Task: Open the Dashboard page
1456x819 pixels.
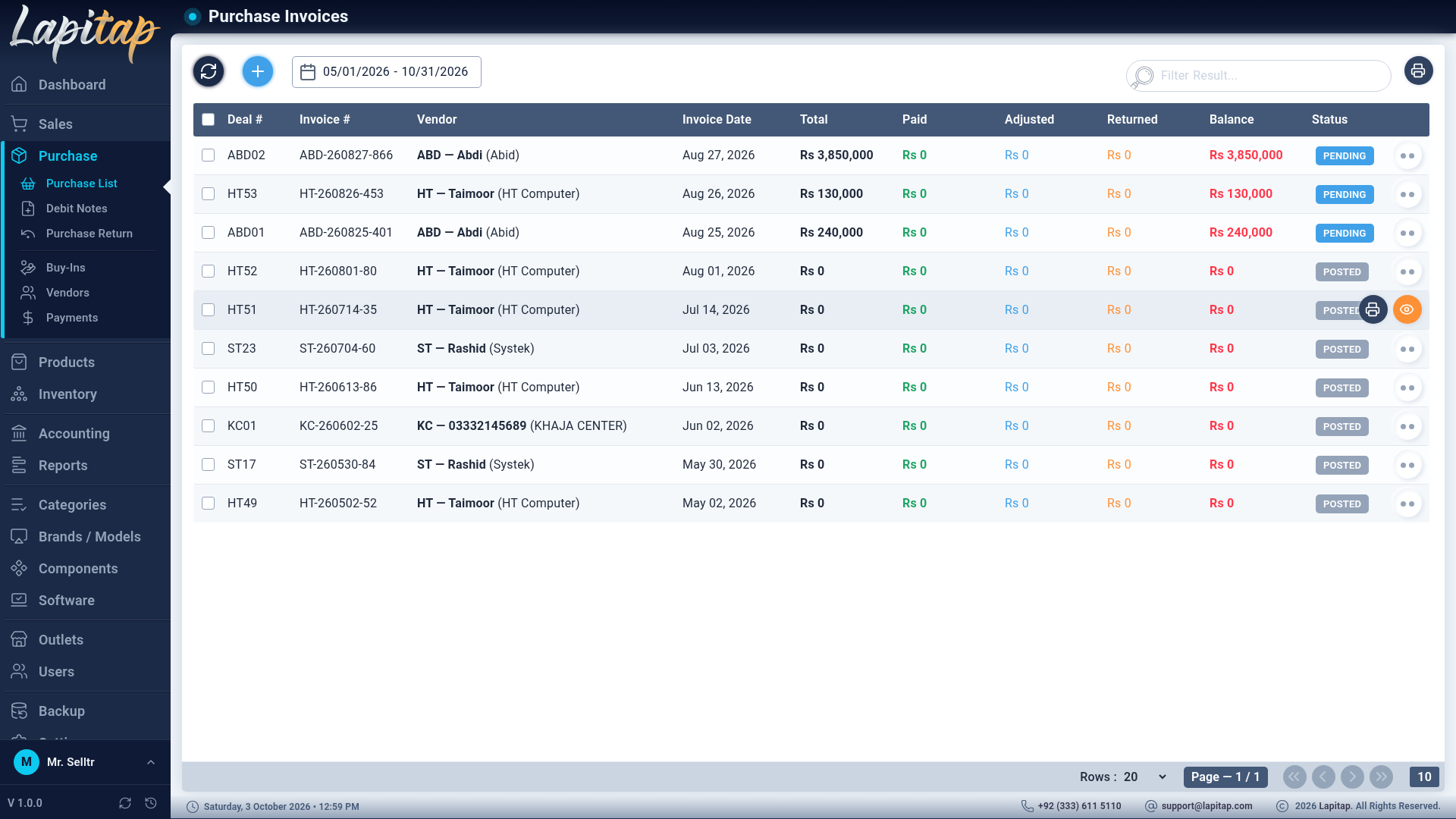Action: [85, 85]
